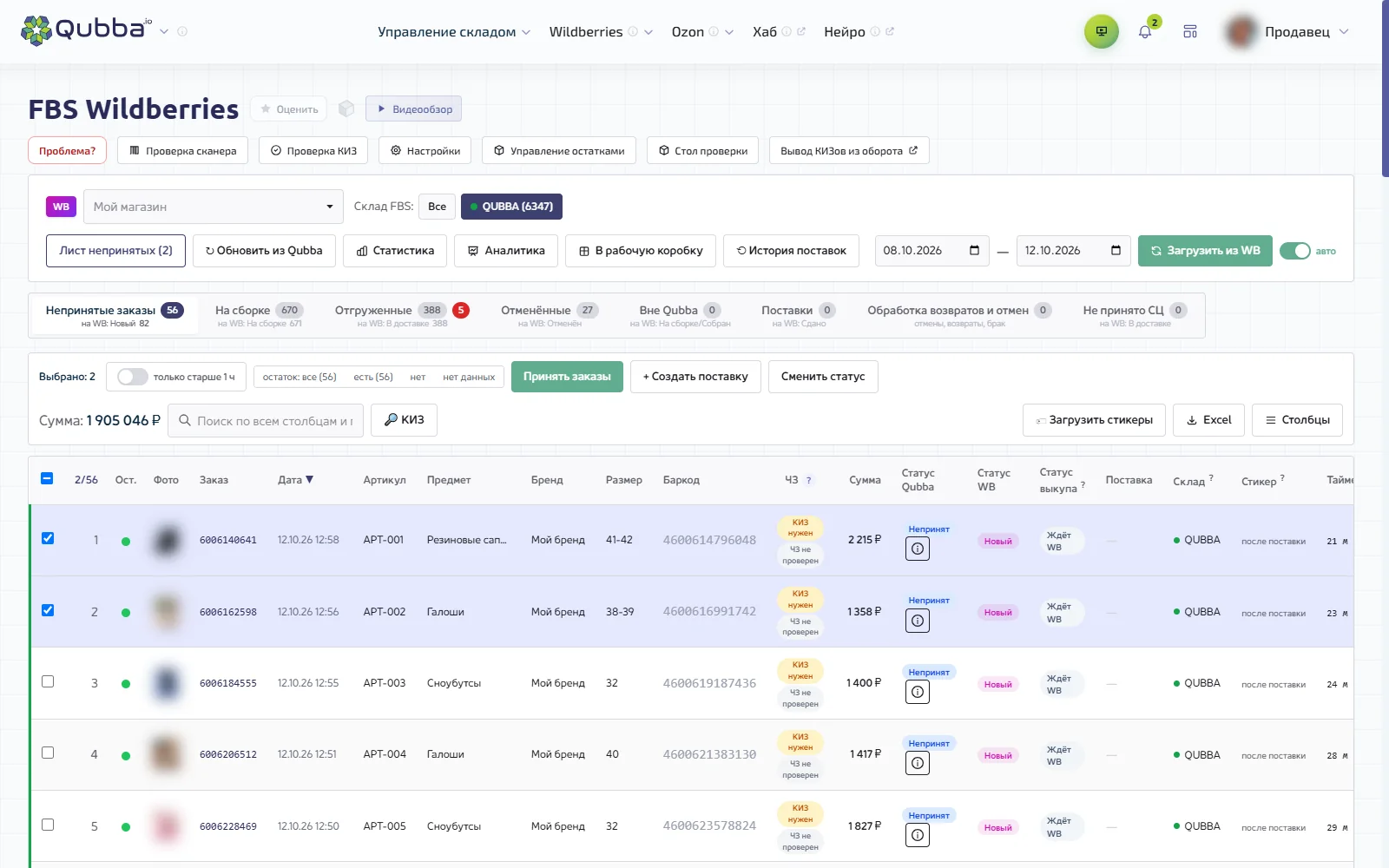
Task: Open calendar picker for date 08.10.2026
Action: 974,251
